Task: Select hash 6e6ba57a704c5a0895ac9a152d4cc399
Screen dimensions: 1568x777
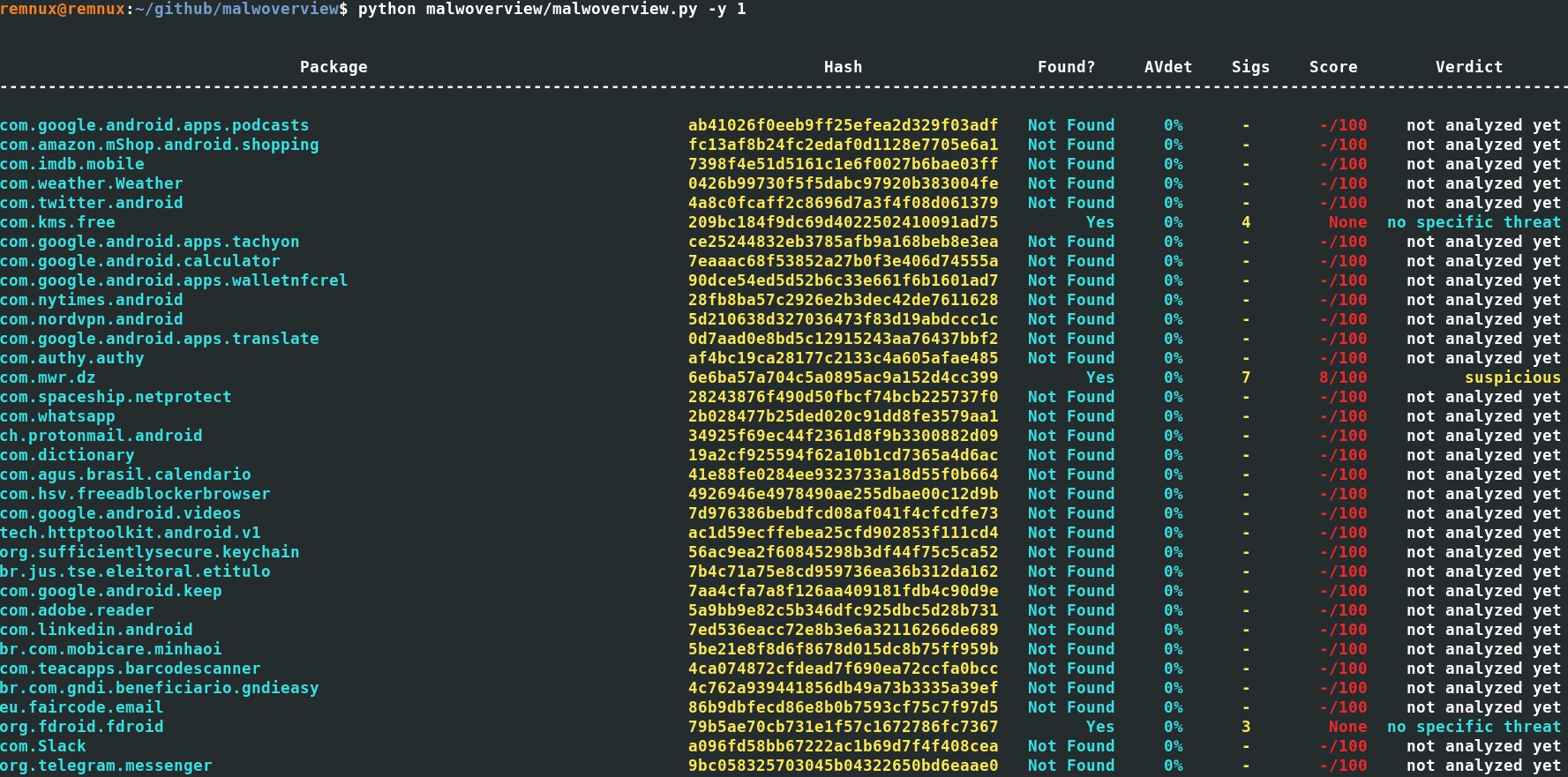Action: click(x=843, y=377)
